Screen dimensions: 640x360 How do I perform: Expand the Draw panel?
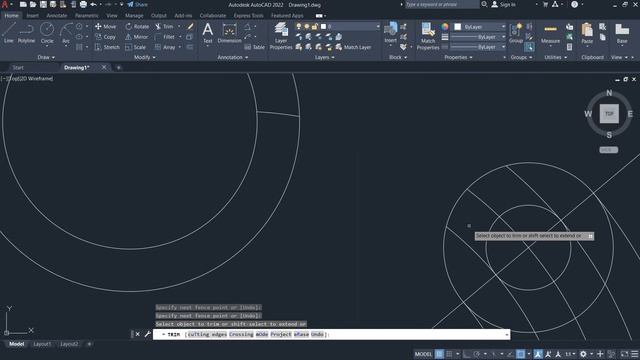[46, 58]
